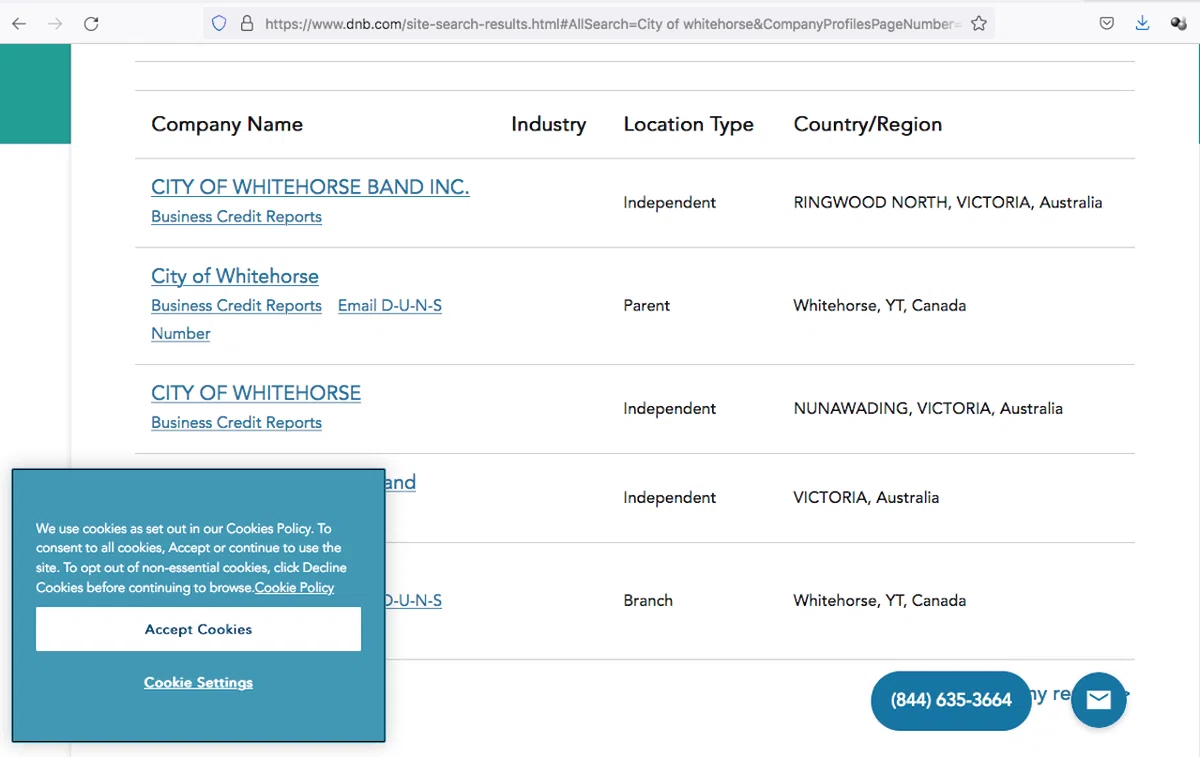Click the Parent location type cell
1200x757 pixels.
(x=647, y=305)
